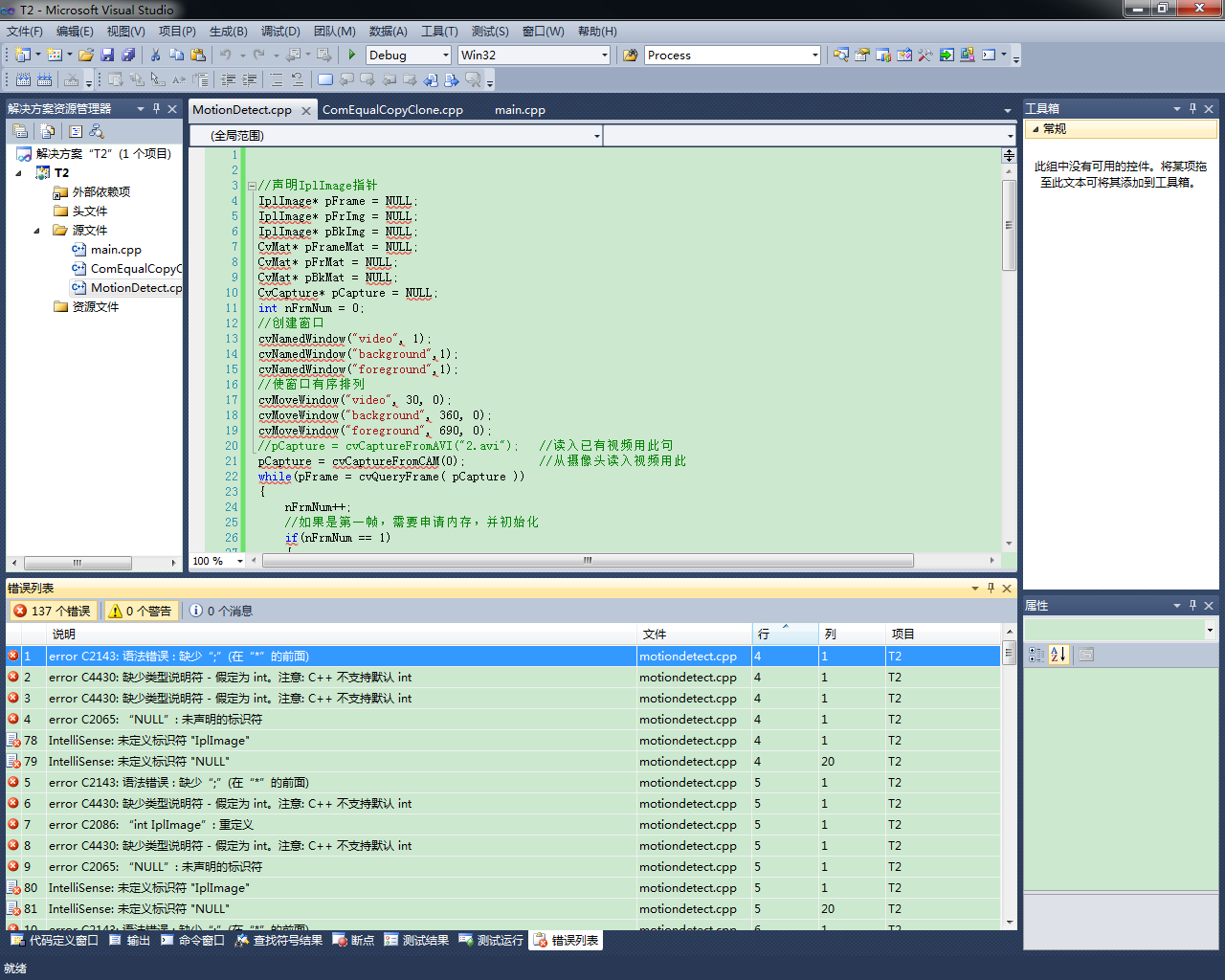This screenshot has width=1225, height=980.
Task: Sort errors by the 说明 column header
Action: (342, 634)
